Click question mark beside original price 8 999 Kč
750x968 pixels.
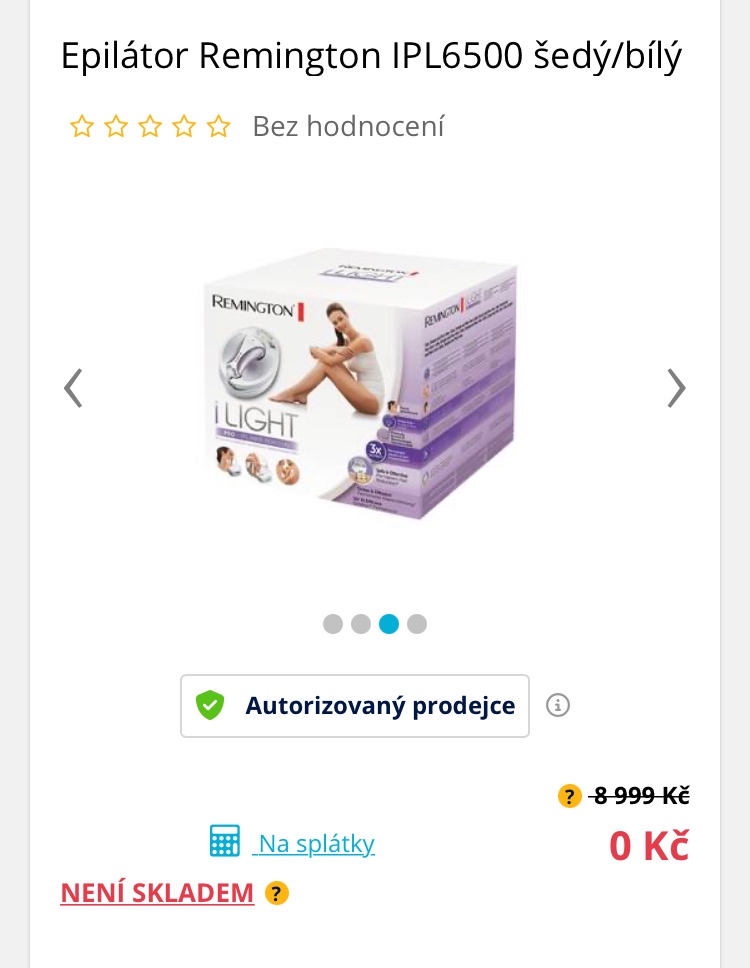coord(569,796)
